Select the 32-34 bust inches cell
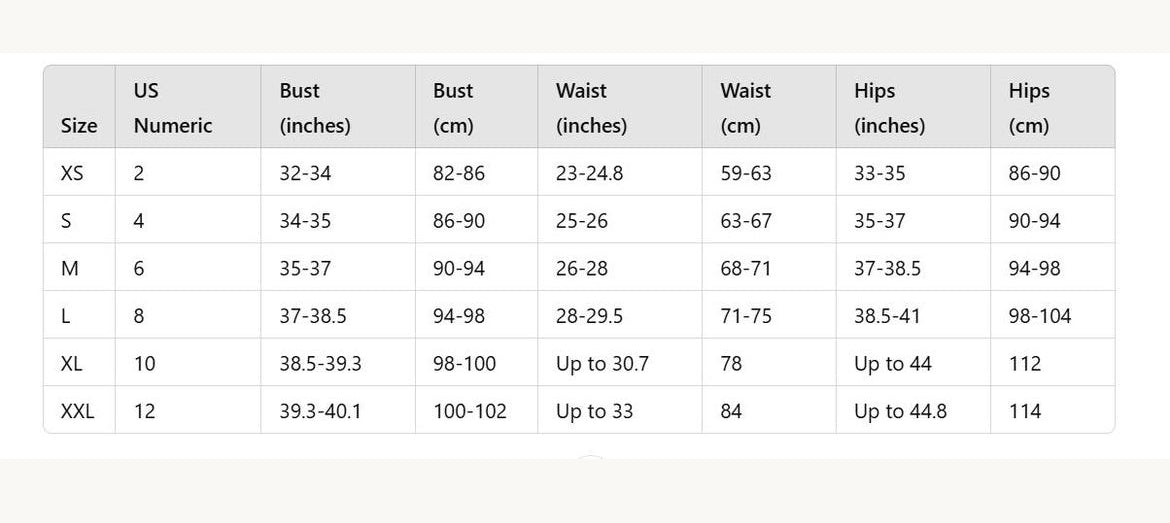Viewport: 1170px width, 523px height. (305, 173)
